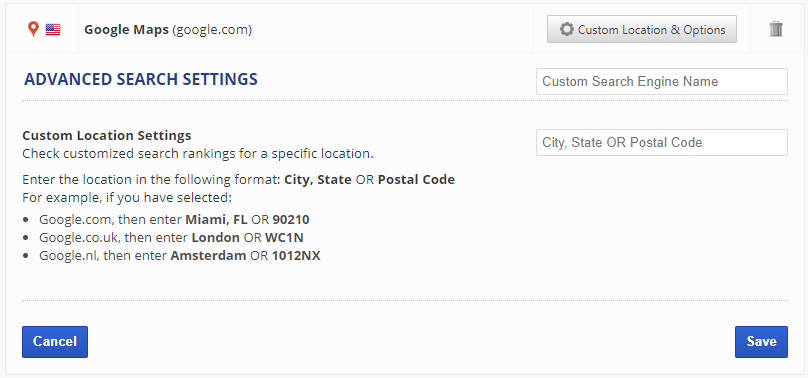
Task: Cancel the advanced search settings
Action: point(55,341)
